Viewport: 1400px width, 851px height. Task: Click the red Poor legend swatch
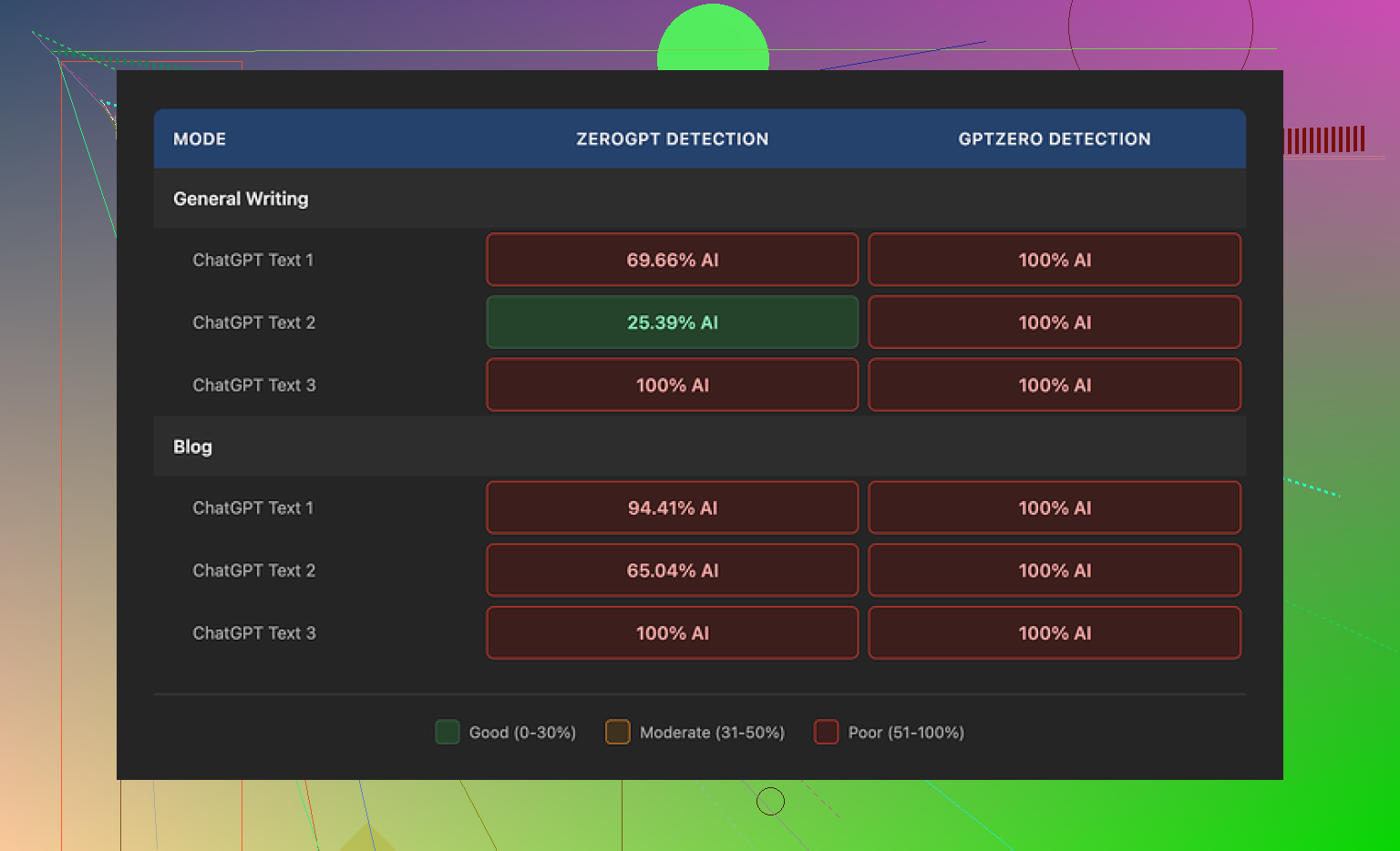pyautogui.click(x=826, y=733)
